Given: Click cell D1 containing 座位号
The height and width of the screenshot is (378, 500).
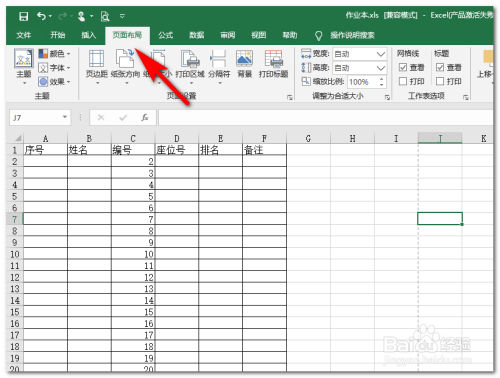Looking at the screenshot, I should [x=177, y=150].
